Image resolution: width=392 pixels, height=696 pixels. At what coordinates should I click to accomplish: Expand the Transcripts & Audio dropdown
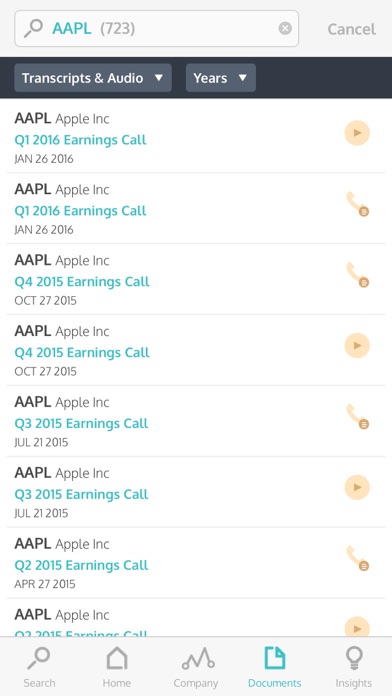pyautogui.click(x=93, y=78)
